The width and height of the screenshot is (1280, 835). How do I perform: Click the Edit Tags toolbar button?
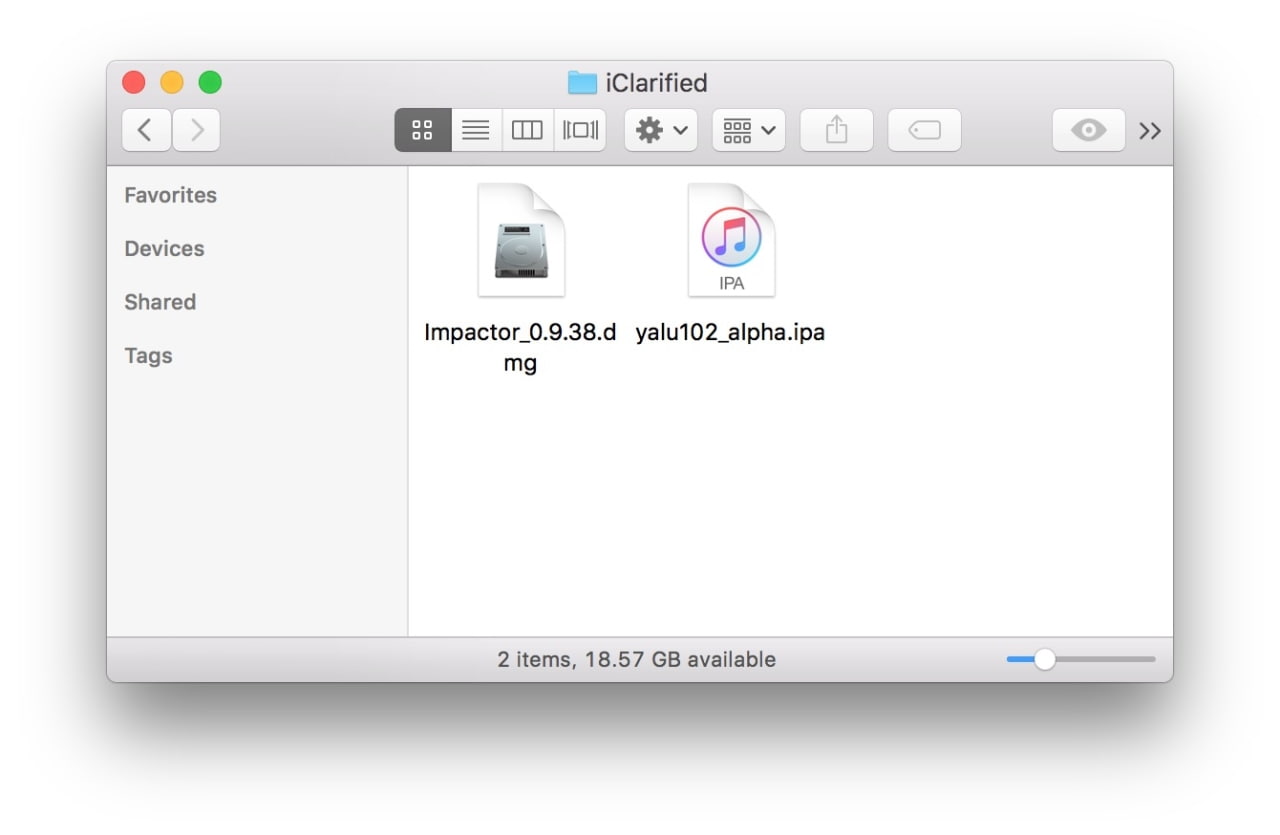tap(924, 130)
